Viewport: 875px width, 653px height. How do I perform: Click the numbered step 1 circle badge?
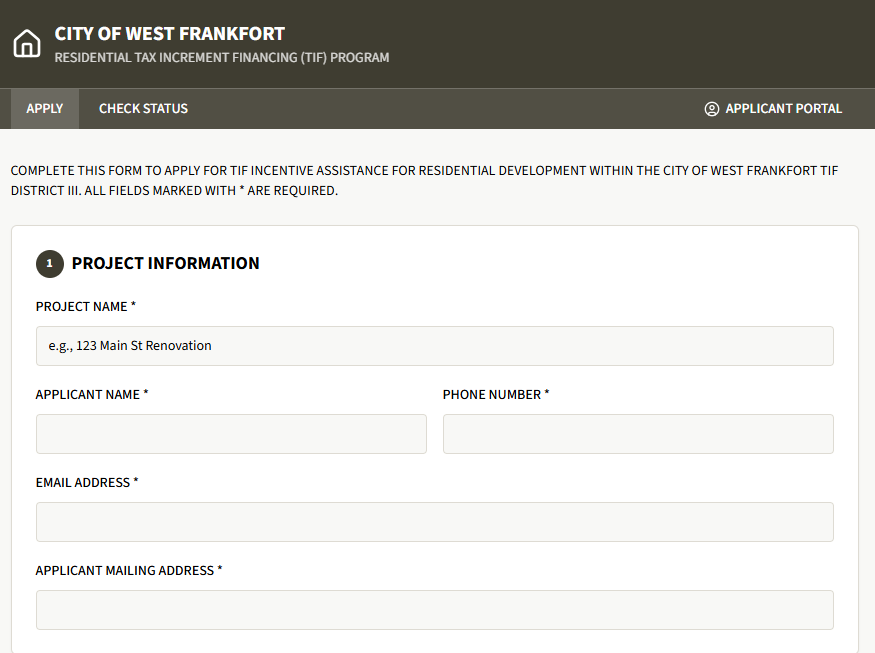tap(49, 263)
